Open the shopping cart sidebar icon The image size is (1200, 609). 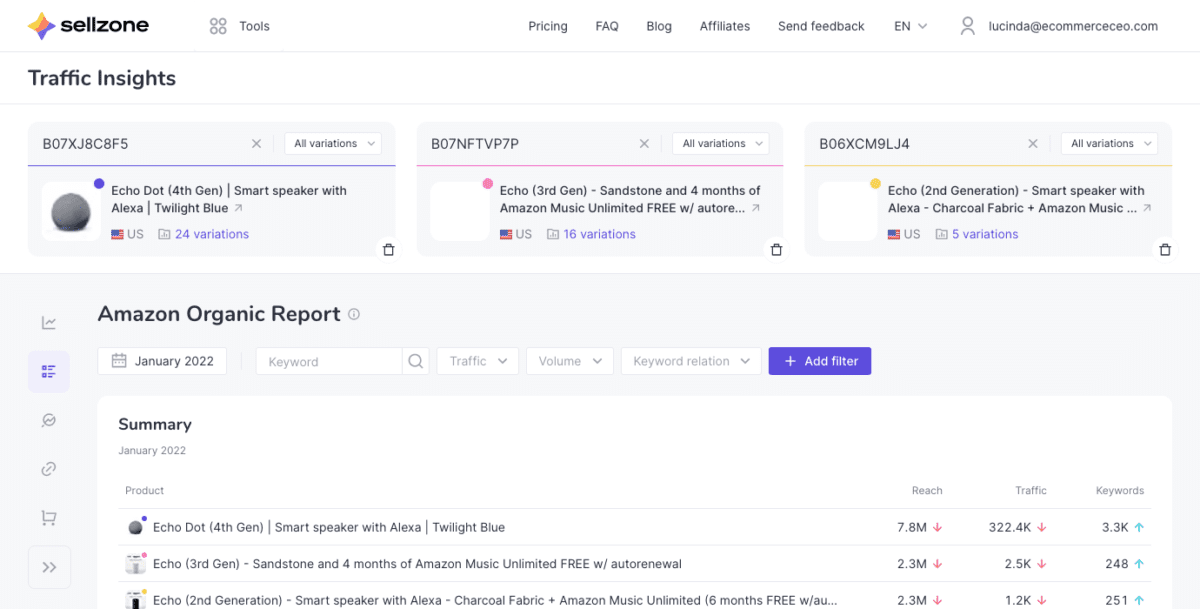tap(49, 518)
